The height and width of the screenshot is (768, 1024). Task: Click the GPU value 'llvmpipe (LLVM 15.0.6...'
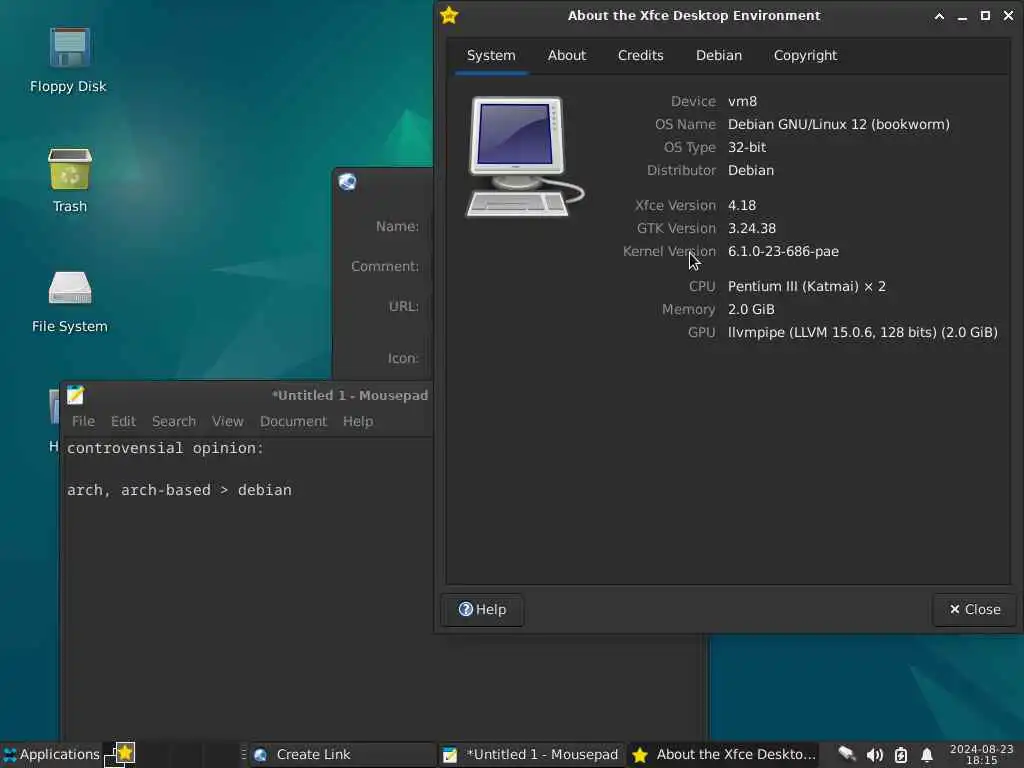(863, 332)
